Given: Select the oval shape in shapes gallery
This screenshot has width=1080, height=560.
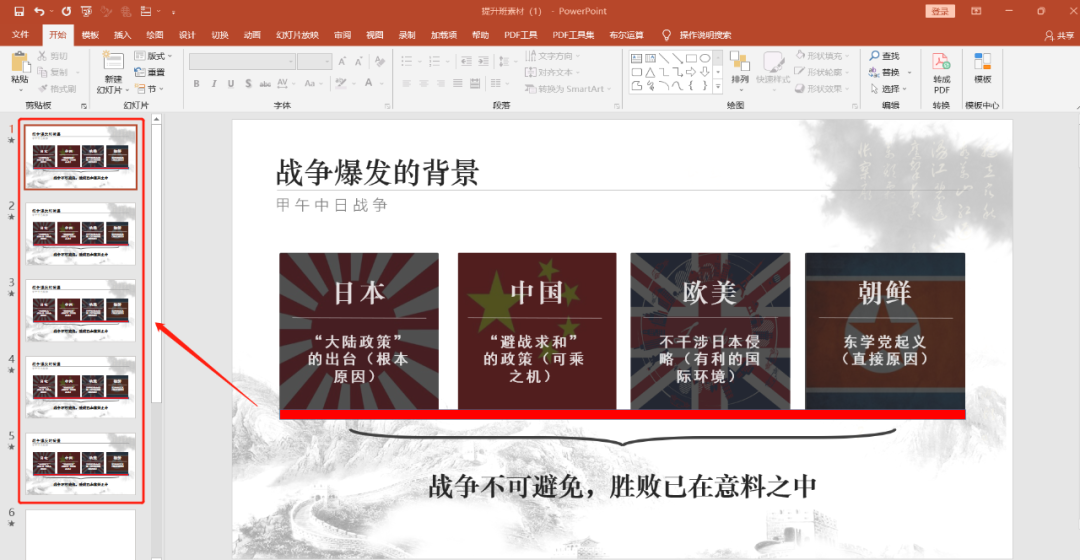Looking at the screenshot, I should coord(705,59).
